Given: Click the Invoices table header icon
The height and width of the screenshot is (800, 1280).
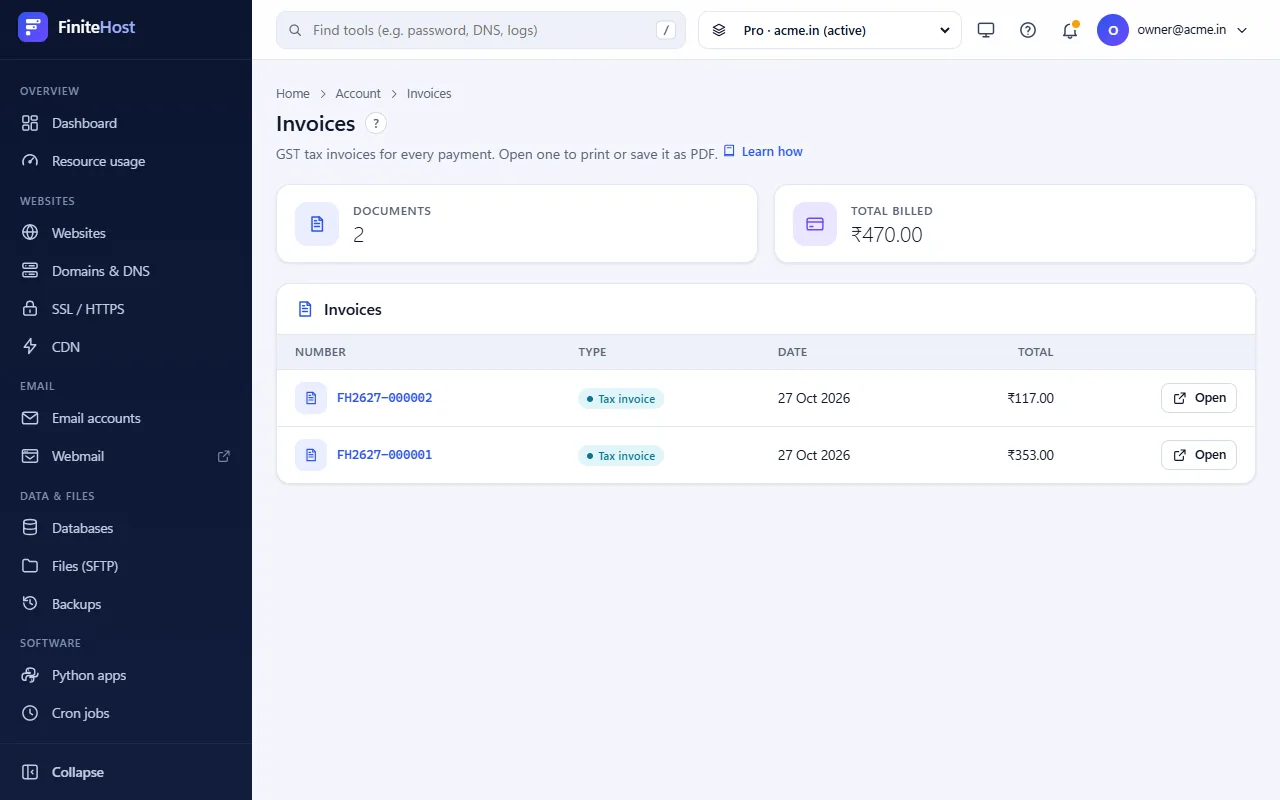Looking at the screenshot, I should point(306,310).
